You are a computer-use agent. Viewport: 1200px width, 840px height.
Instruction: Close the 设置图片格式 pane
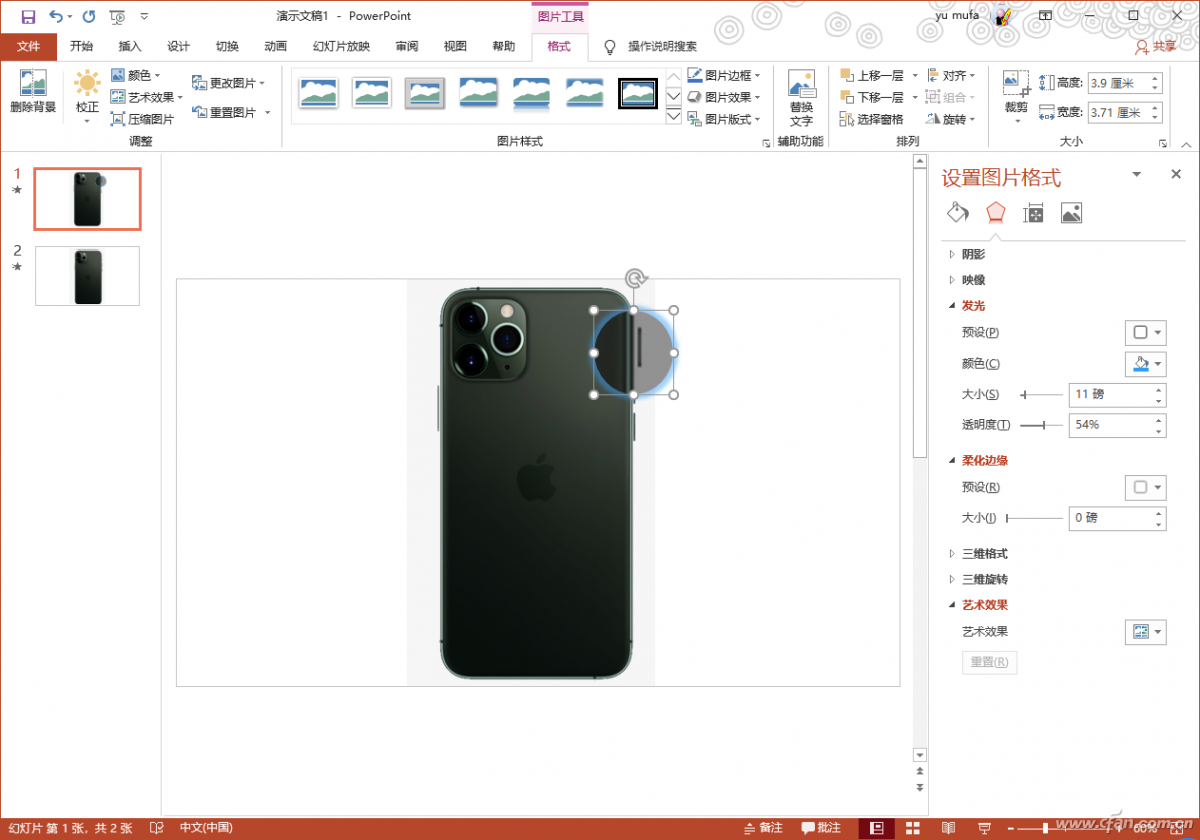point(1176,174)
